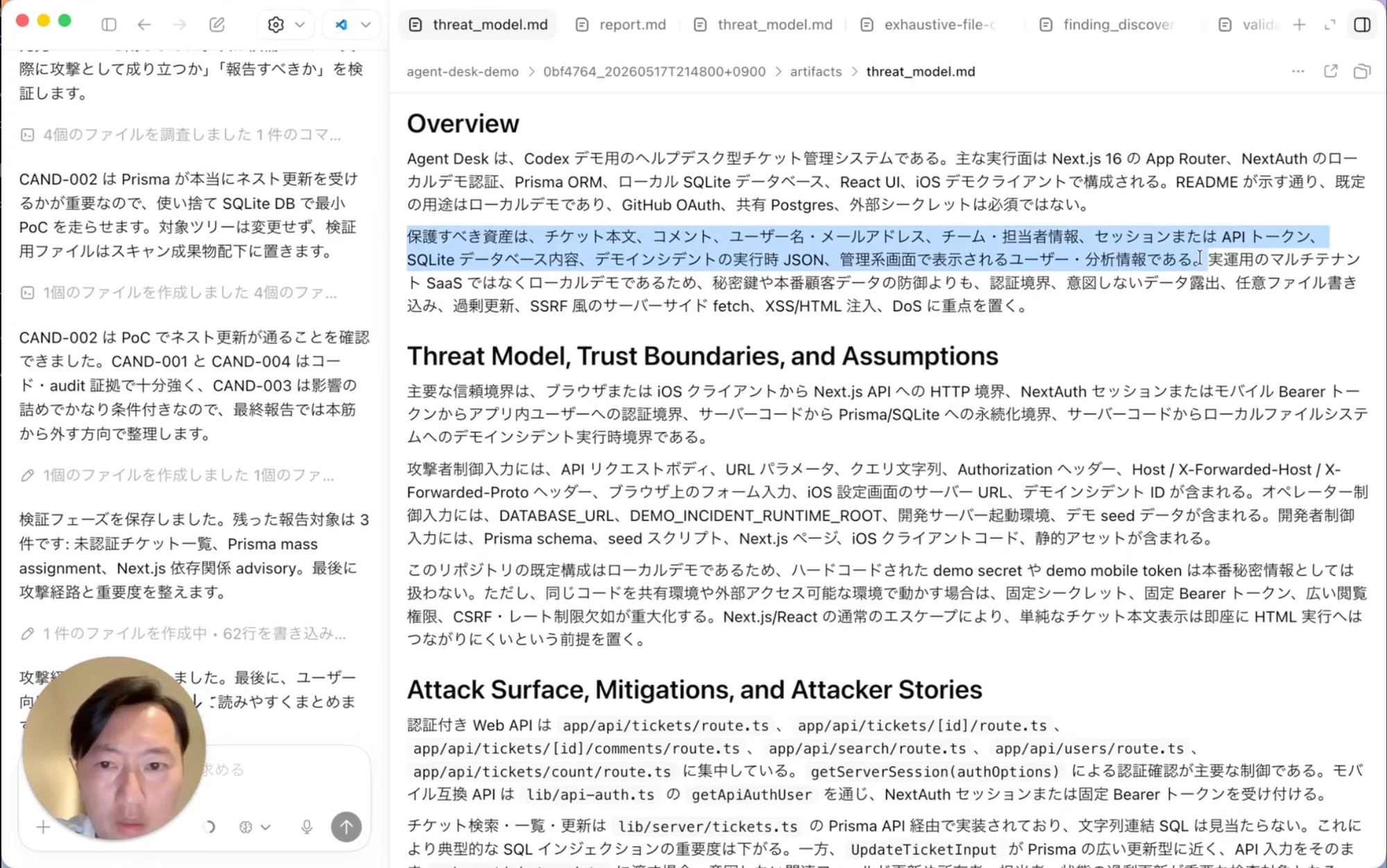Expand '4個のファイルを調査しました' step
Image resolution: width=1387 pixels, height=868 pixels.
coord(181,134)
